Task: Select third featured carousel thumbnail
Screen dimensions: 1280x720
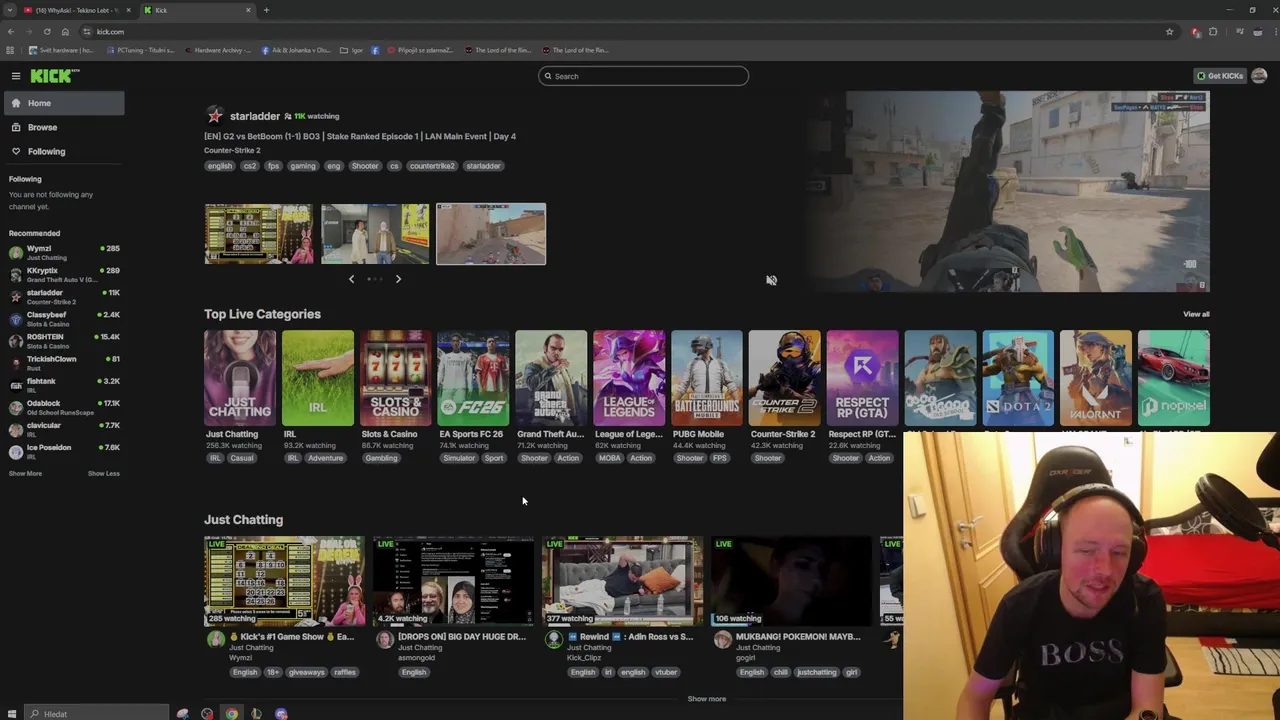Action: pos(491,234)
